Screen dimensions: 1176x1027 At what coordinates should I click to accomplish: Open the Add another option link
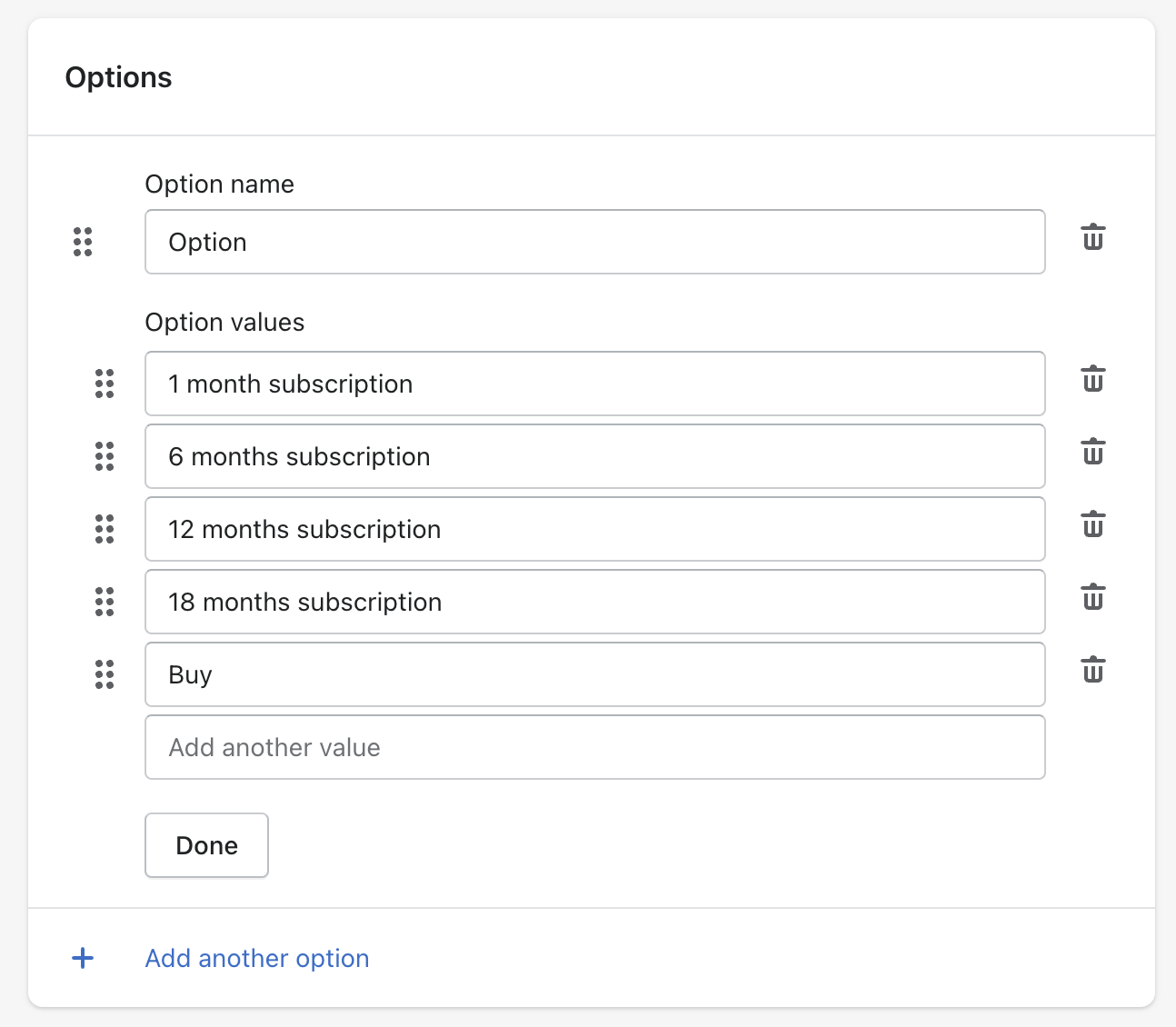point(257,958)
